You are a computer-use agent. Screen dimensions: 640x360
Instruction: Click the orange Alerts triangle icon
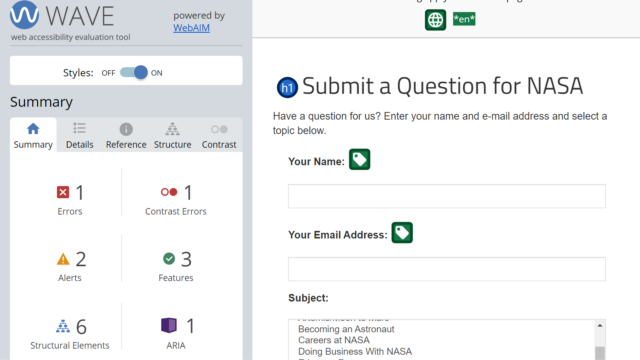[63, 259]
